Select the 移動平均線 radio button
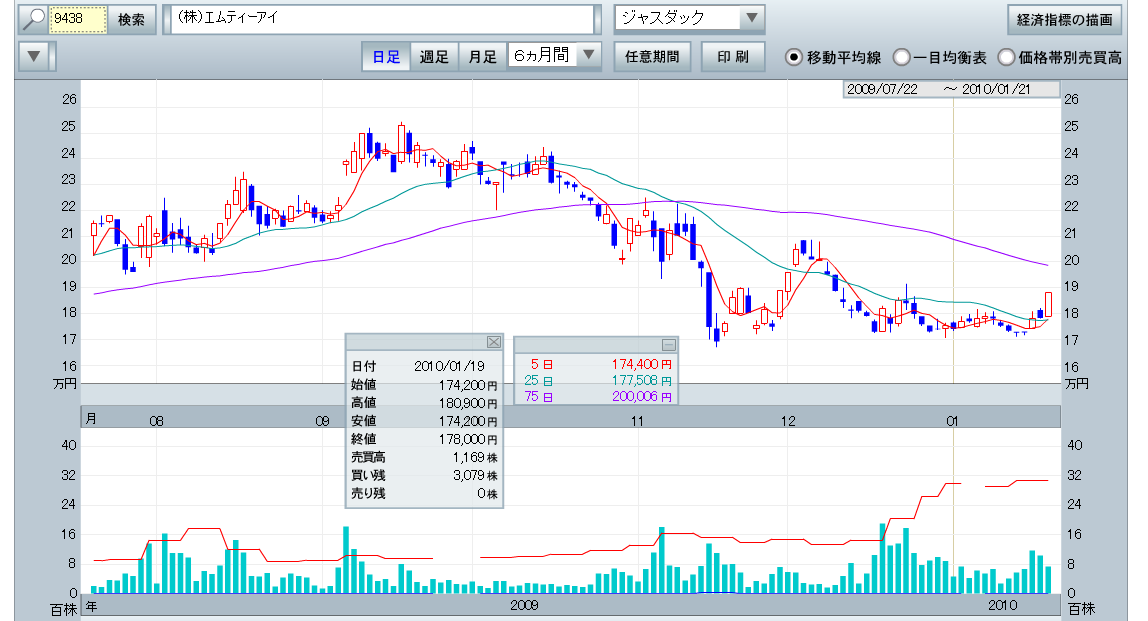This screenshot has height=621, width=1148. click(x=794, y=57)
